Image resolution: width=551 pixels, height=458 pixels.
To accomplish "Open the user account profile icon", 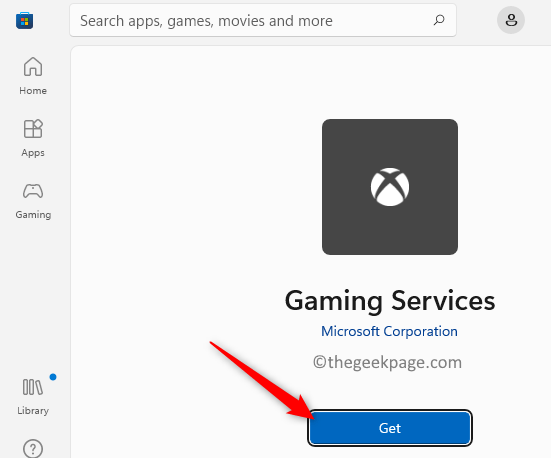I will click(x=511, y=20).
